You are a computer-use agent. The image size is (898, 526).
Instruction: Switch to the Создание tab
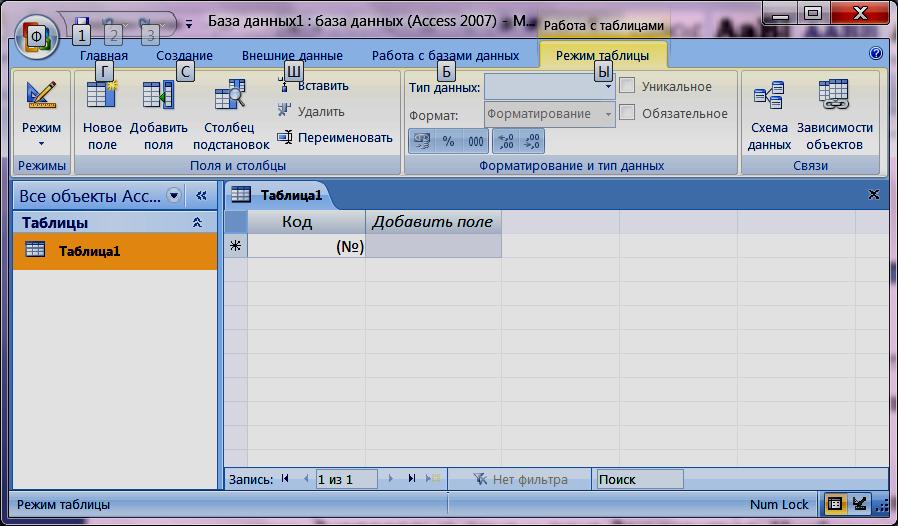(184, 56)
